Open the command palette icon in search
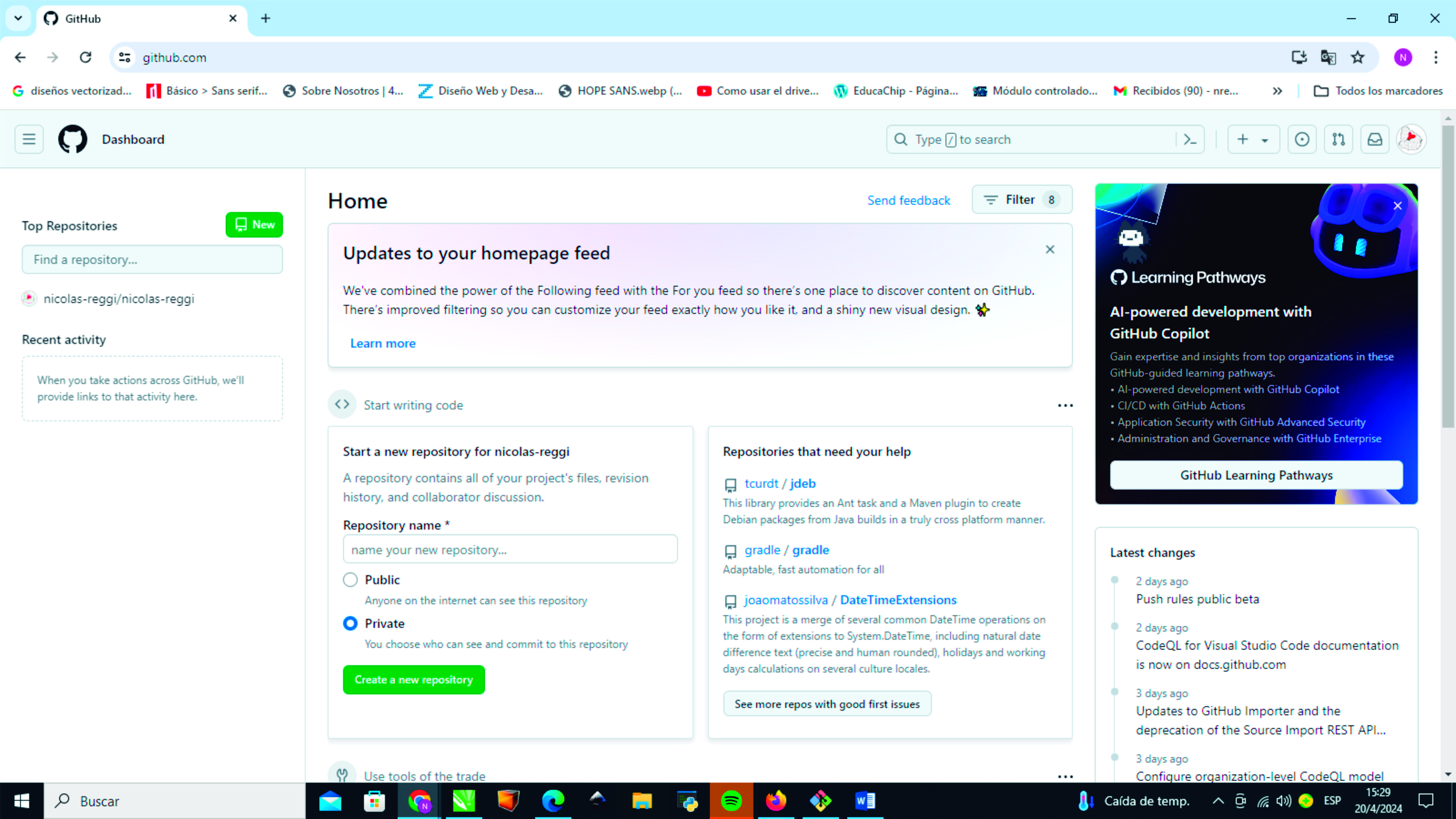1456x819 pixels. click(x=1190, y=140)
